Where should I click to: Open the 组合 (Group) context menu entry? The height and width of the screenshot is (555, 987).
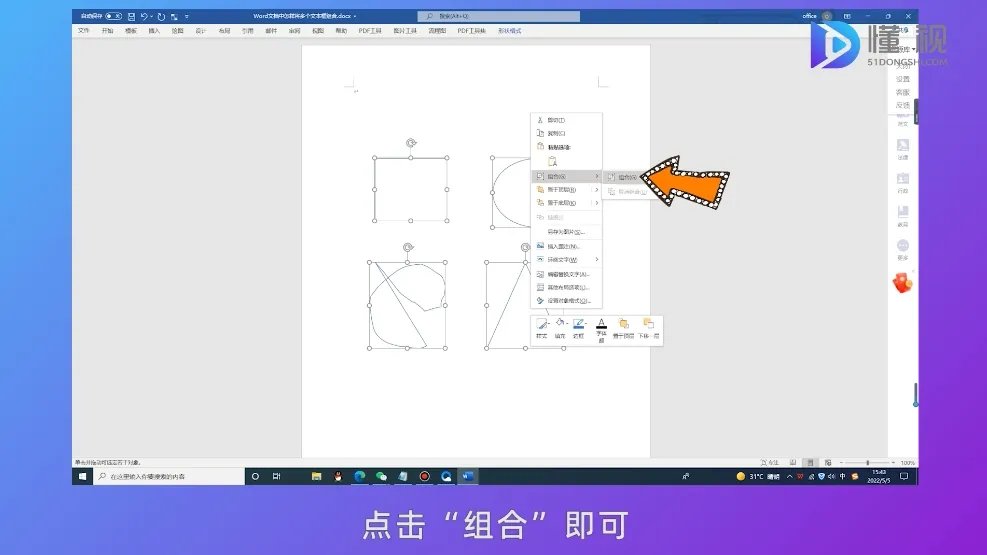(567, 176)
